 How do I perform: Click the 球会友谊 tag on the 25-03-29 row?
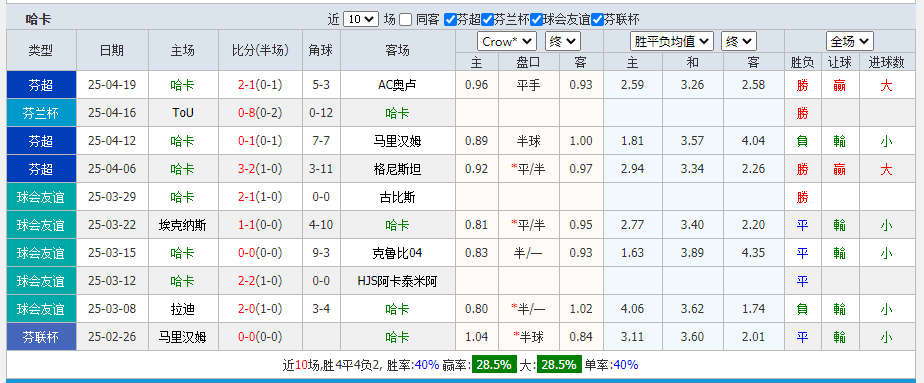click(x=41, y=197)
